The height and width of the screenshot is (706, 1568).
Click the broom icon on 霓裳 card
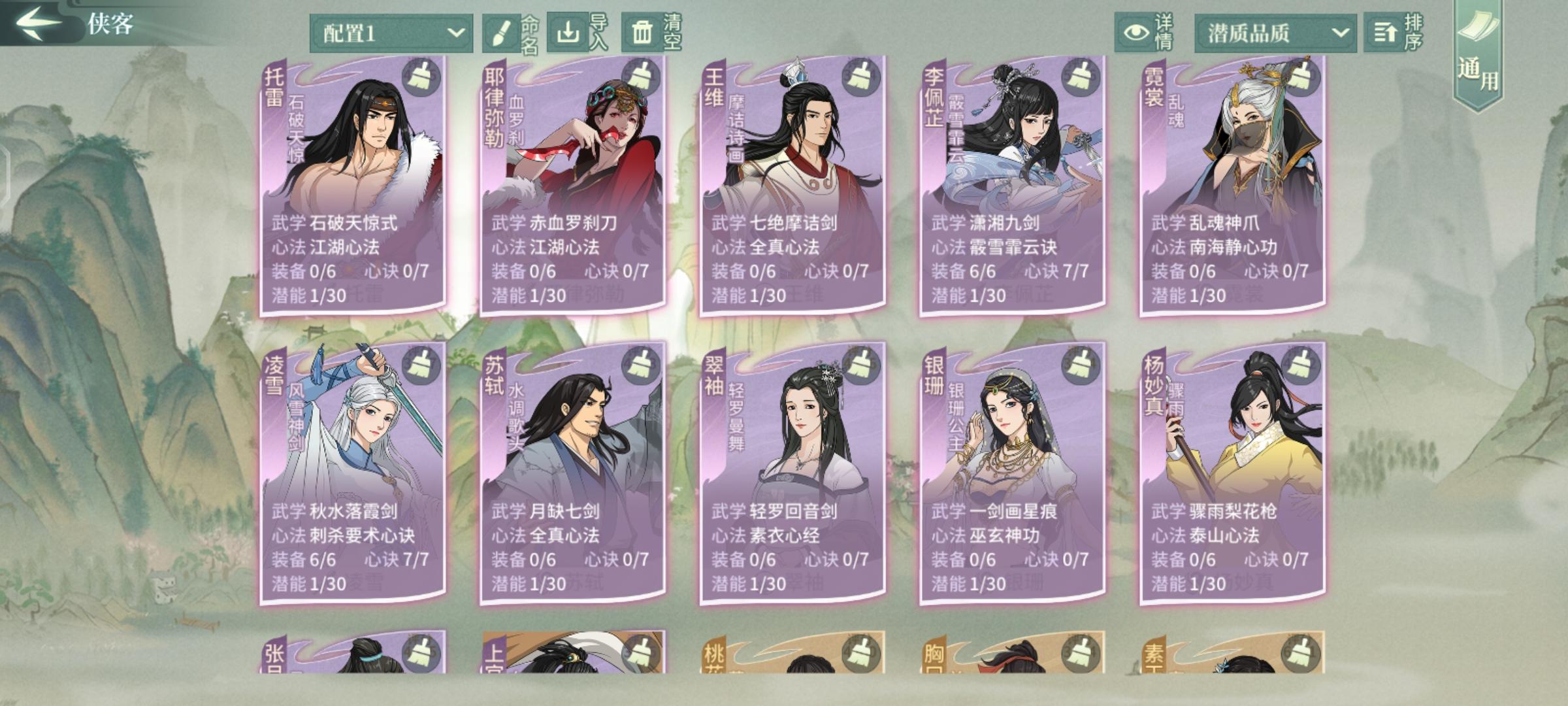pyautogui.click(x=1299, y=76)
